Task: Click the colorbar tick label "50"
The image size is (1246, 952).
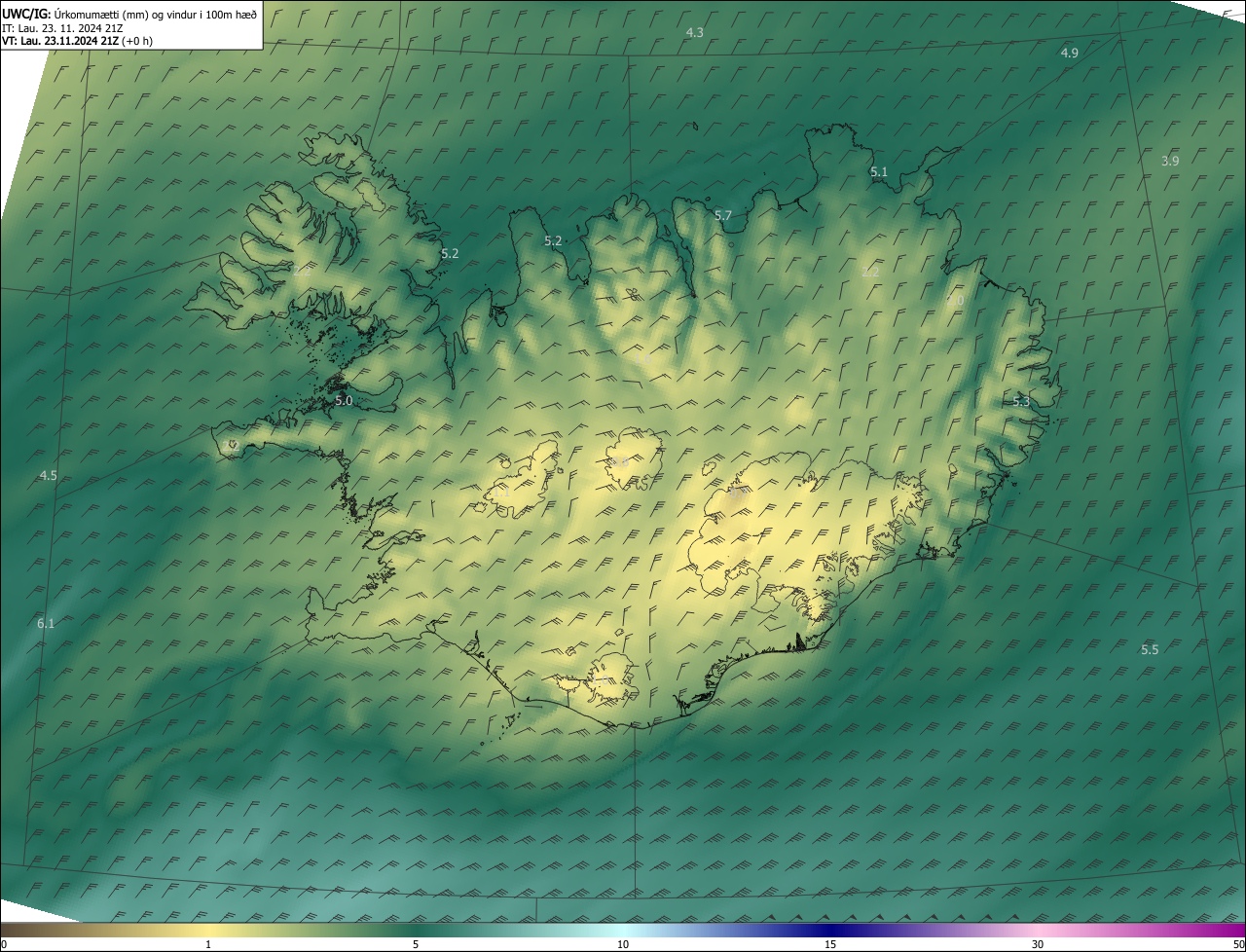Action: [1238, 944]
